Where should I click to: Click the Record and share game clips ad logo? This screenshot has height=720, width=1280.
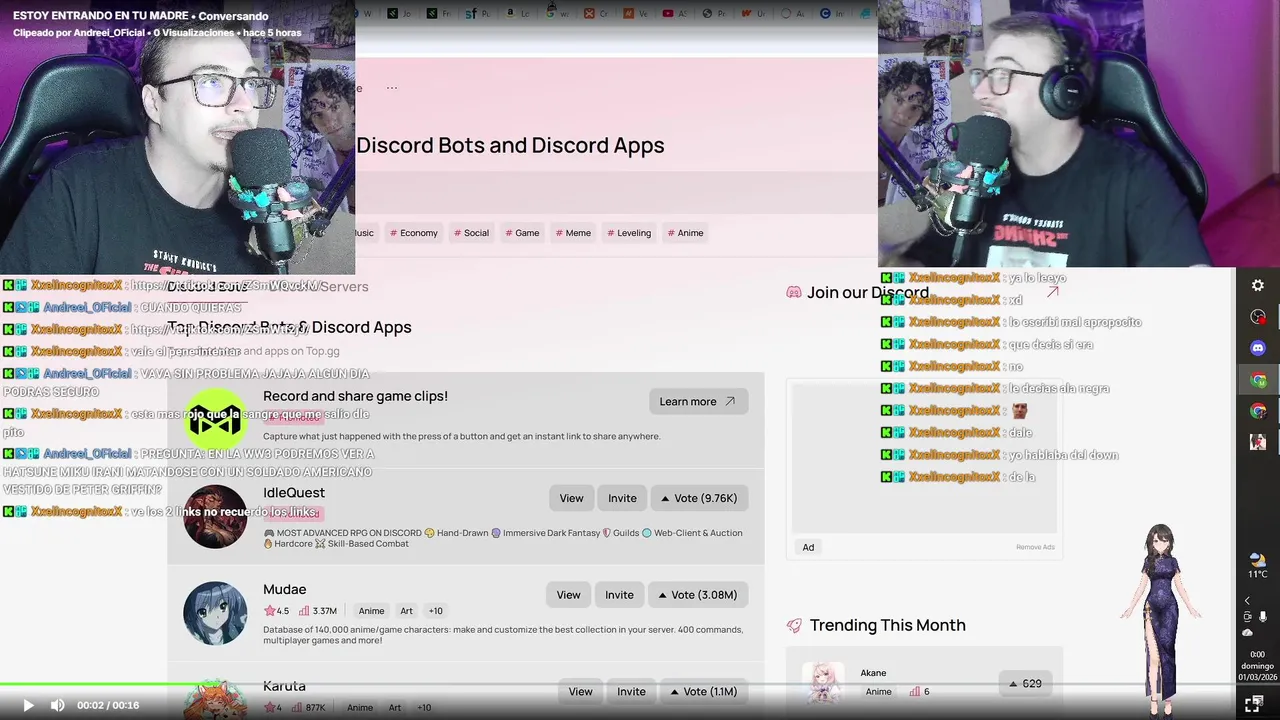[x=215, y=421]
